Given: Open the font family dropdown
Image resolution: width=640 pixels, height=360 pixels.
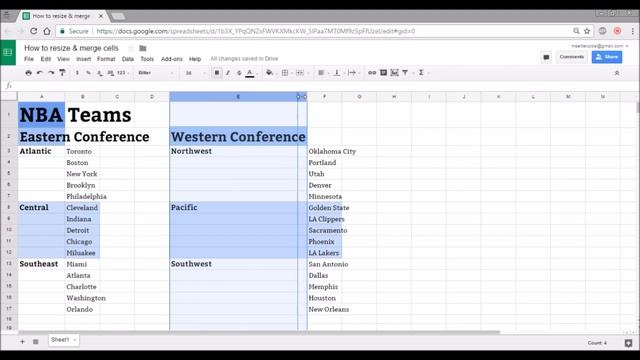Looking at the screenshot, I should pos(156,73).
